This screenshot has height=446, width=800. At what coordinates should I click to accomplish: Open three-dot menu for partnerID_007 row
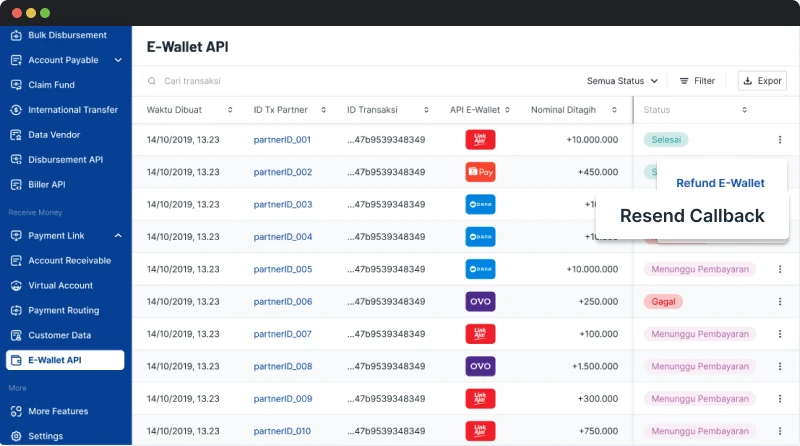[780, 334]
